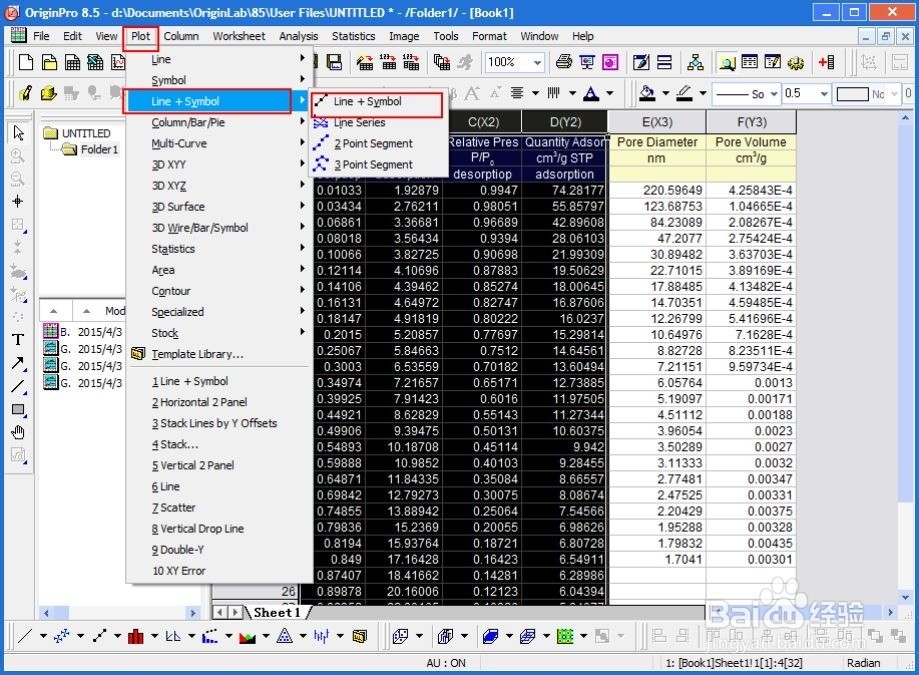Open the Project Explorer hierarchy icon
Viewport: 919px width, 675px height.
click(x=695, y=62)
